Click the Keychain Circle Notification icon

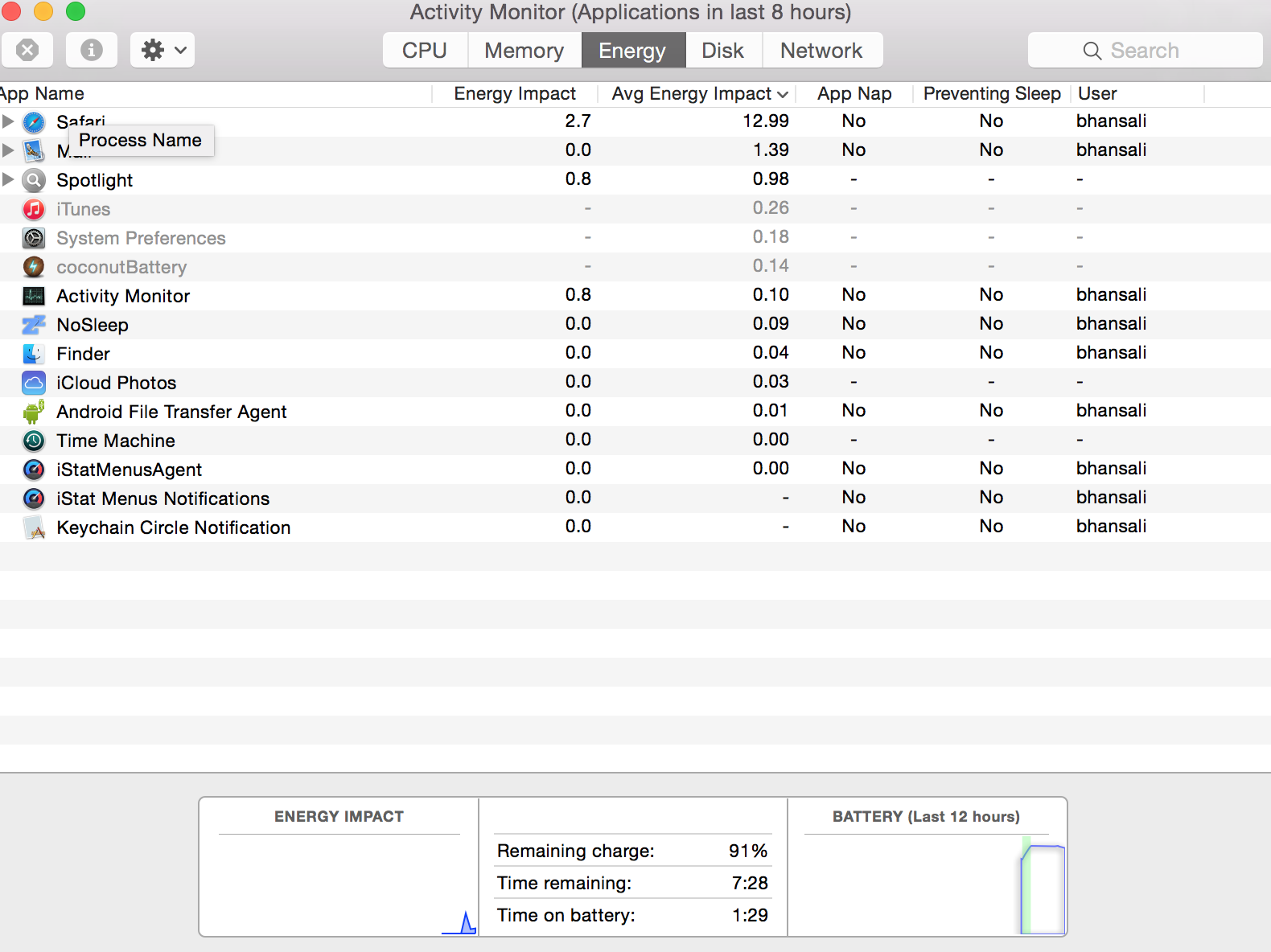pyautogui.click(x=34, y=527)
